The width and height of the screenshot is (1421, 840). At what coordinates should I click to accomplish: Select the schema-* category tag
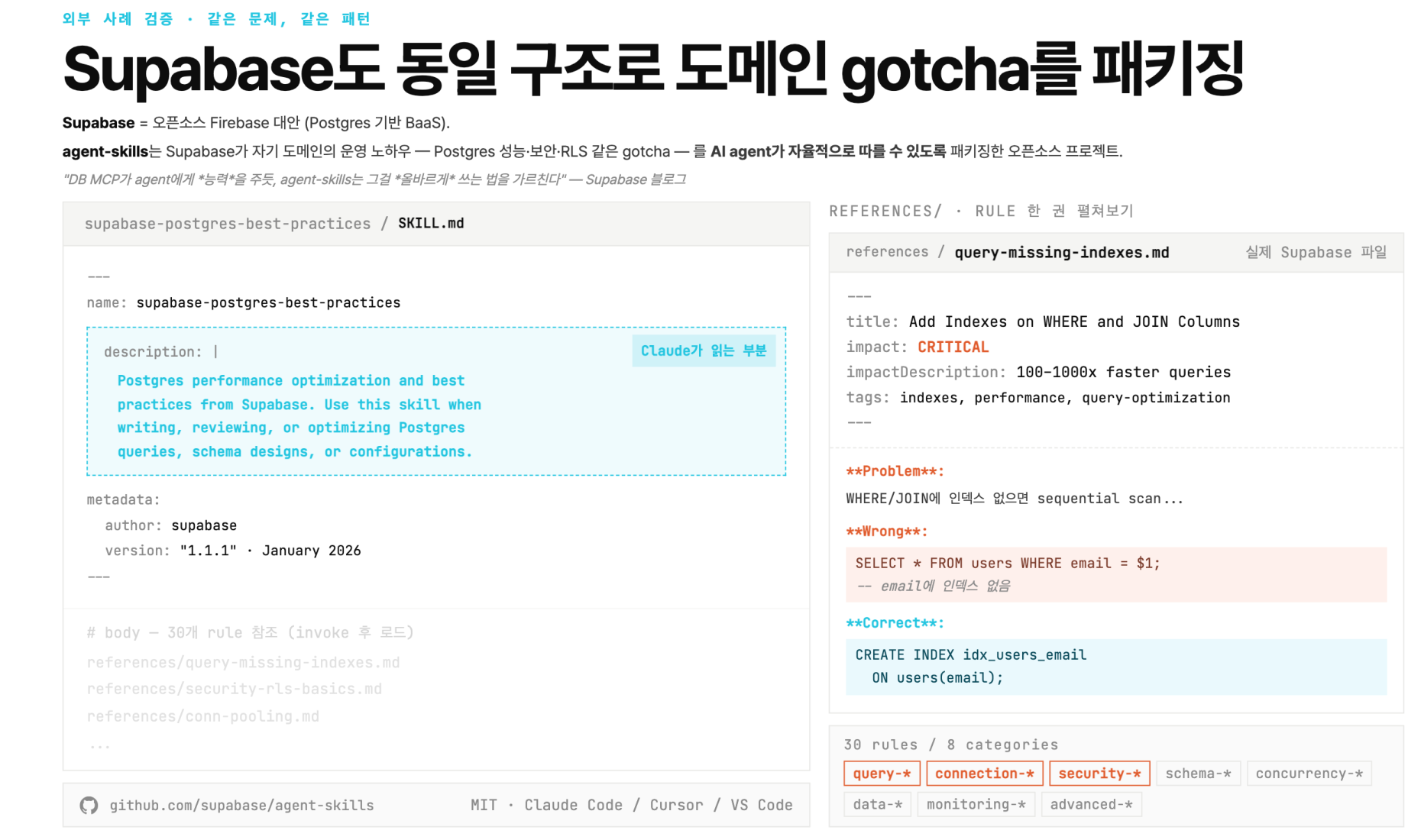pos(1198,774)
